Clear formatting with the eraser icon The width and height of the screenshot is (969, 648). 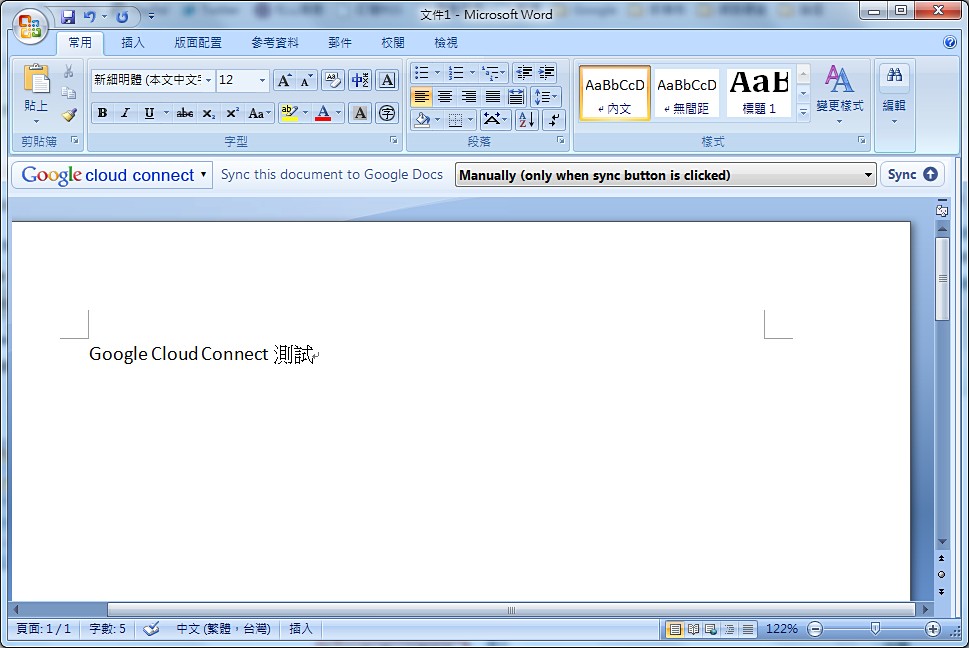pos(333,80)
